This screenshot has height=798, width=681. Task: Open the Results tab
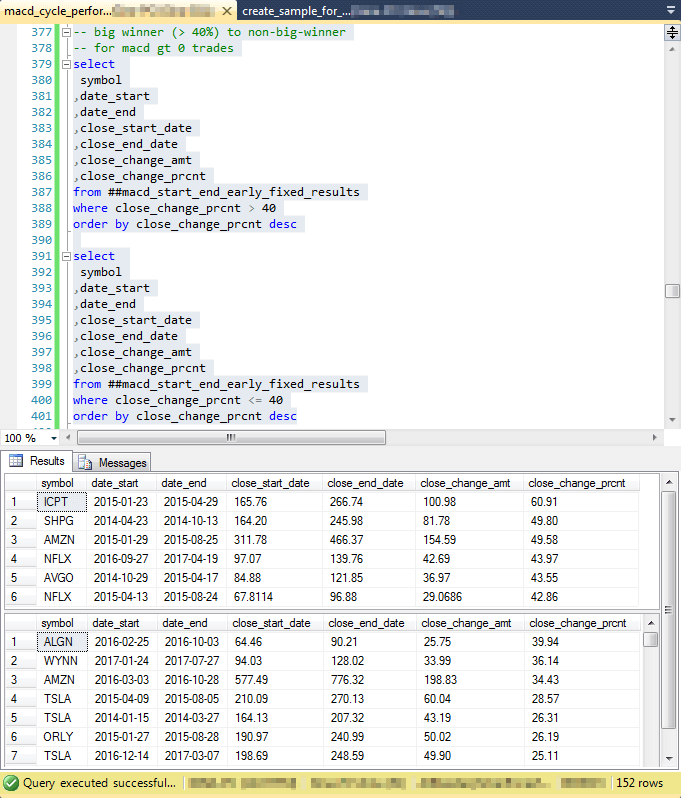pos(37,461)
